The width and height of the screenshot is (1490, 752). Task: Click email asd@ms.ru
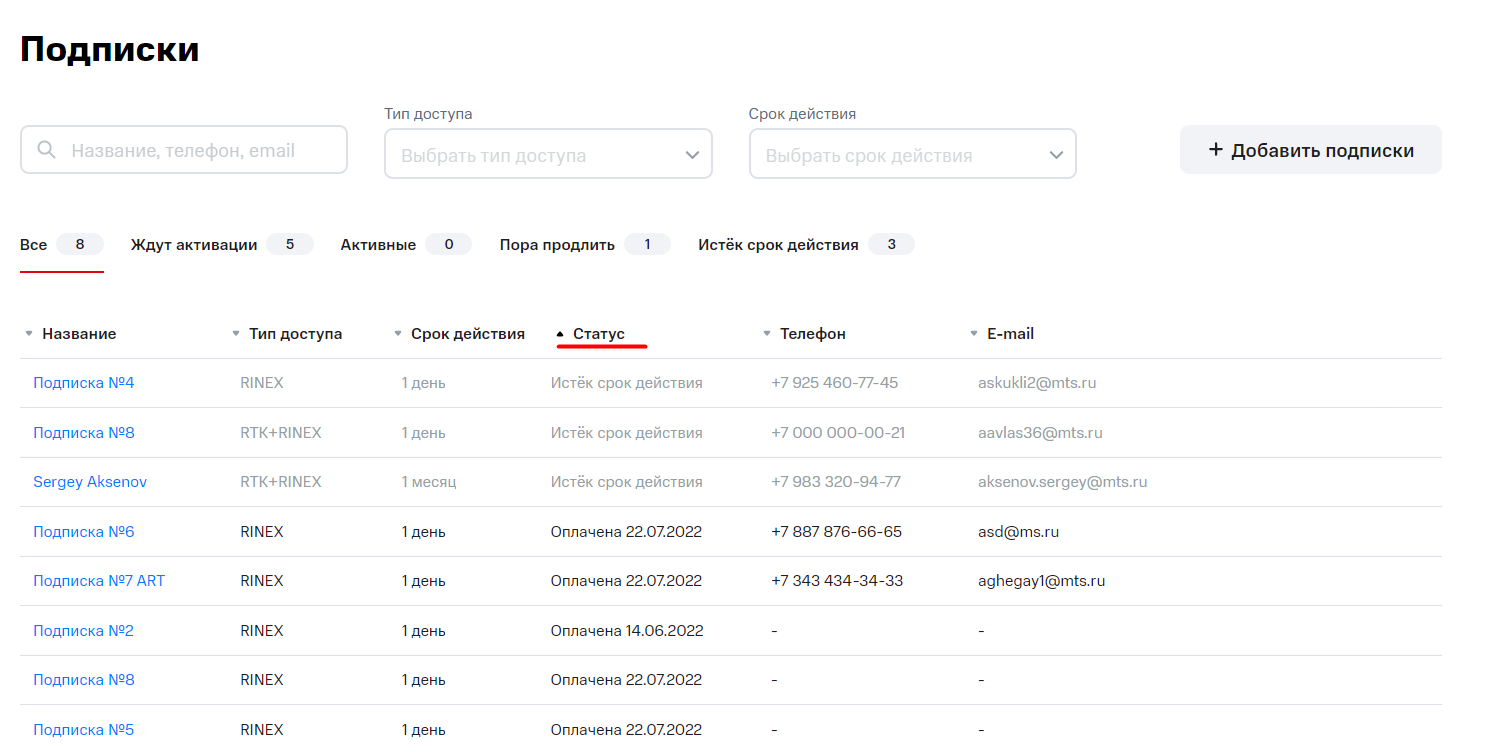pyautogui.click(x=1018, y=532)
